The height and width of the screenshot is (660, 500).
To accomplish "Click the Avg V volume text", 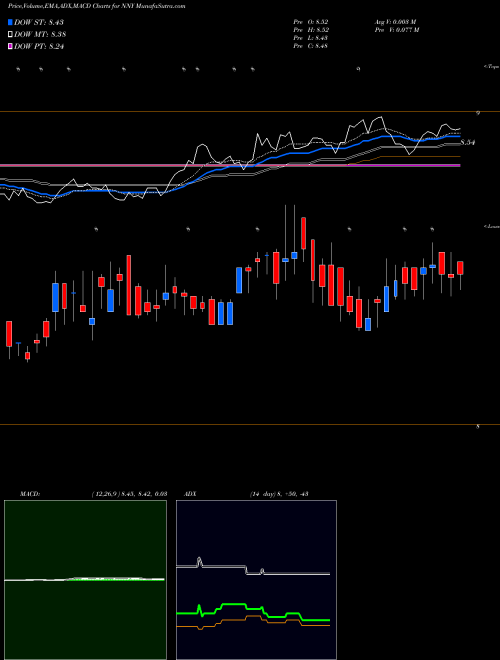I will (x=395, y=22).
